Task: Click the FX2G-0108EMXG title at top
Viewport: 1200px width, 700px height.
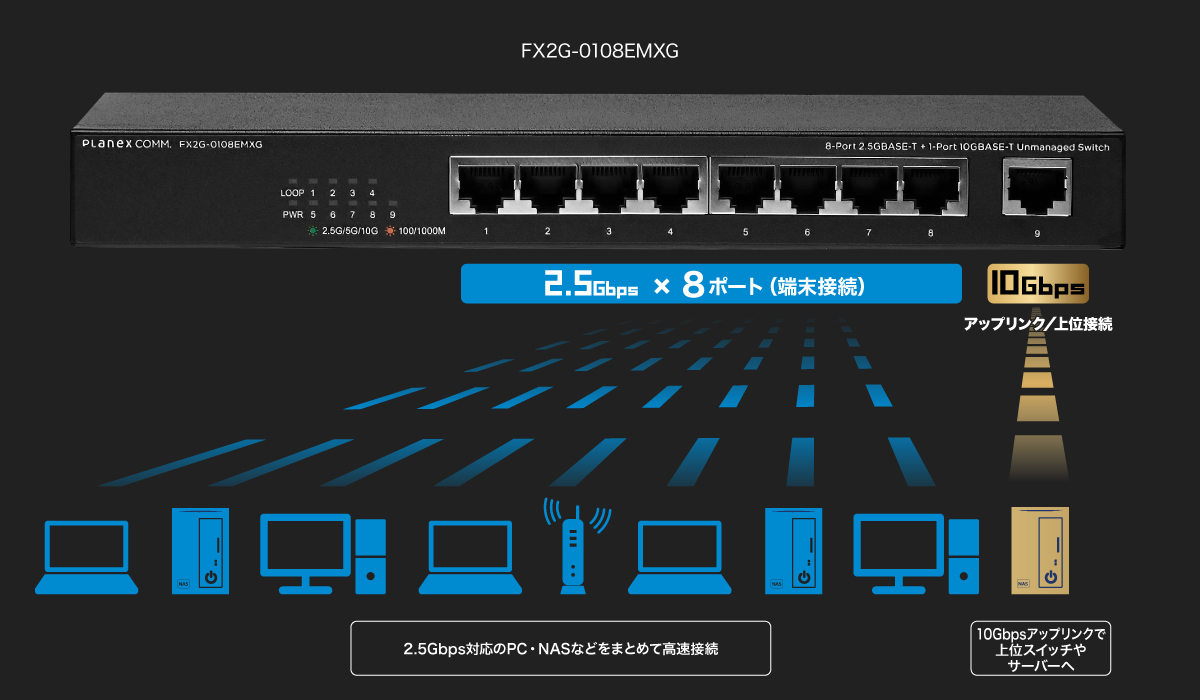Action: pos(600,50)
